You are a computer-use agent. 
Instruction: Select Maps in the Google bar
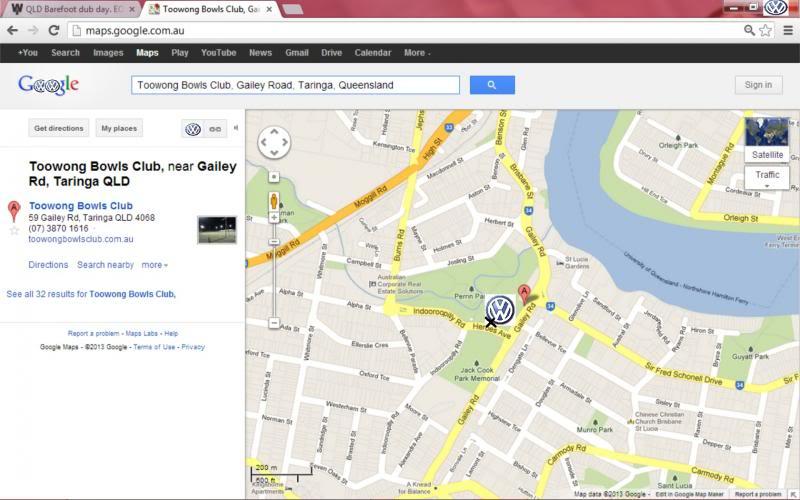point(147,53)
